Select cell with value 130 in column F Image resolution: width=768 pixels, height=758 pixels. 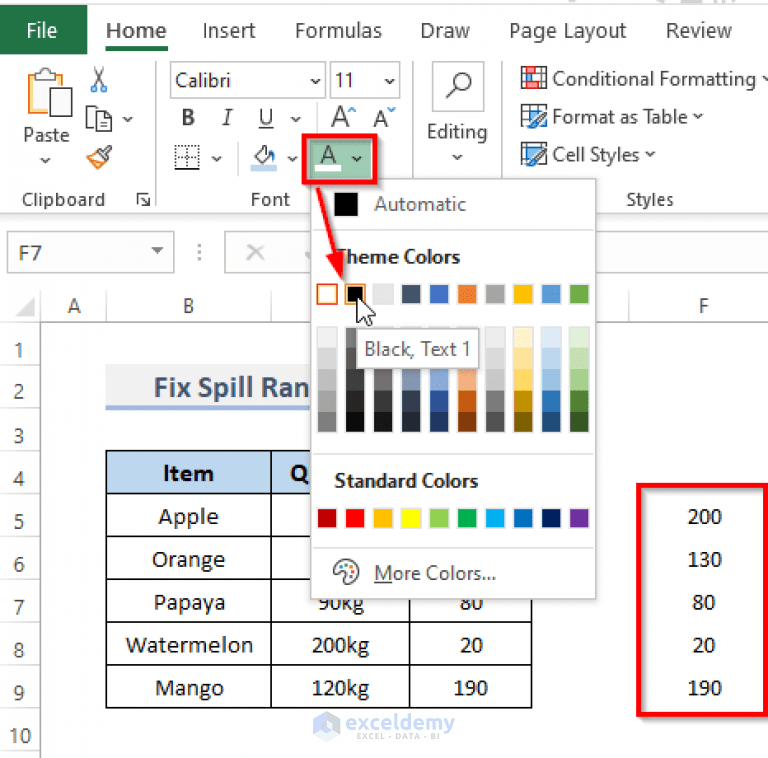pyautogui.click(x=704, y=559)
